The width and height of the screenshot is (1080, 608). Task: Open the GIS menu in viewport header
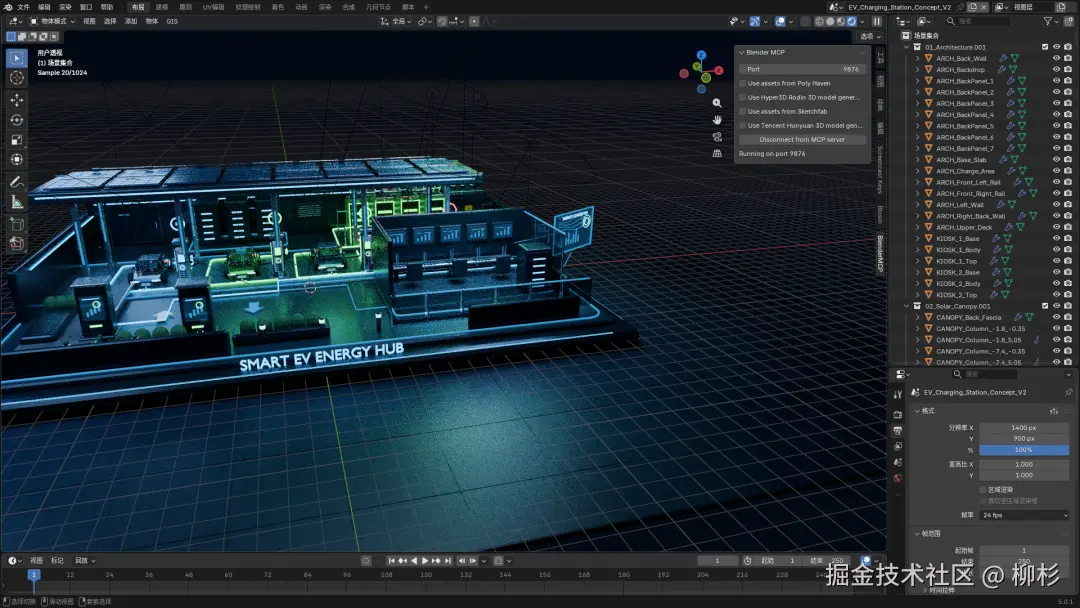pos(172,21)
